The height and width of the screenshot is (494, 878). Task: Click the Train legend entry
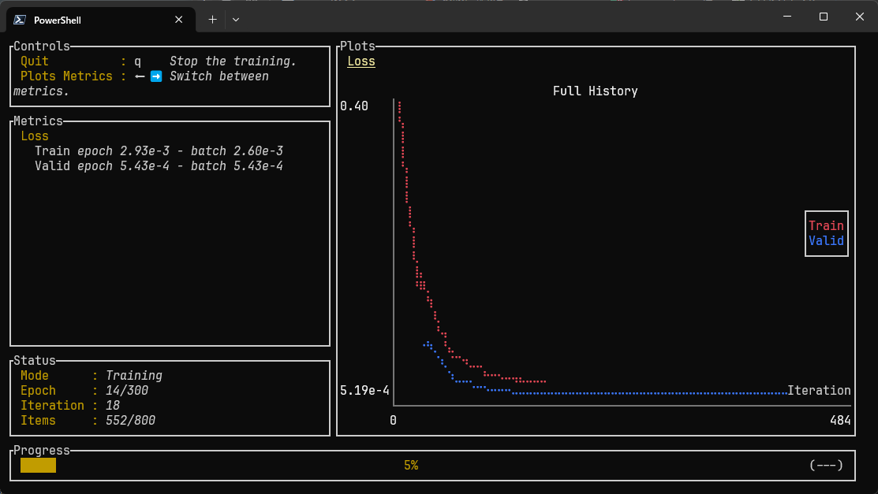click(x=826, y=226)
